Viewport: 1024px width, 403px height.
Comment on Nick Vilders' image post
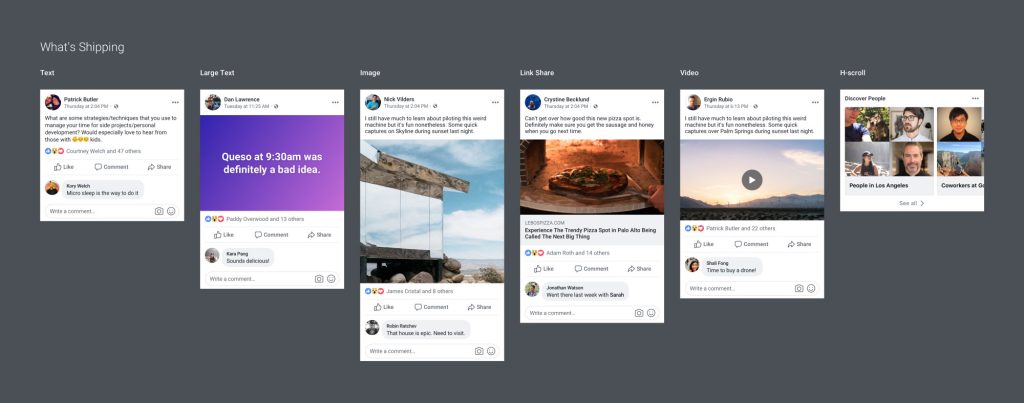point(431,307)
